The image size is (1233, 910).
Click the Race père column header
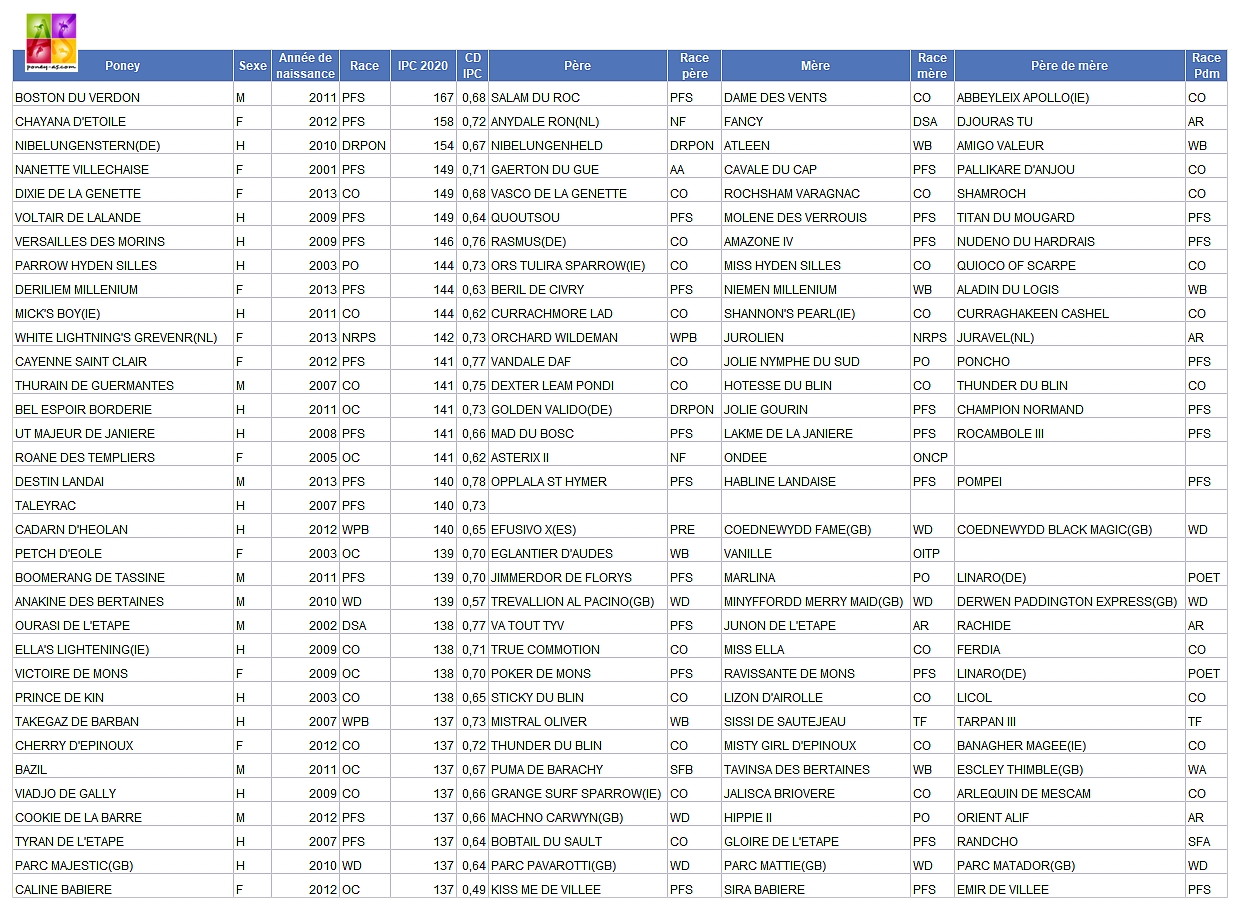694,66
